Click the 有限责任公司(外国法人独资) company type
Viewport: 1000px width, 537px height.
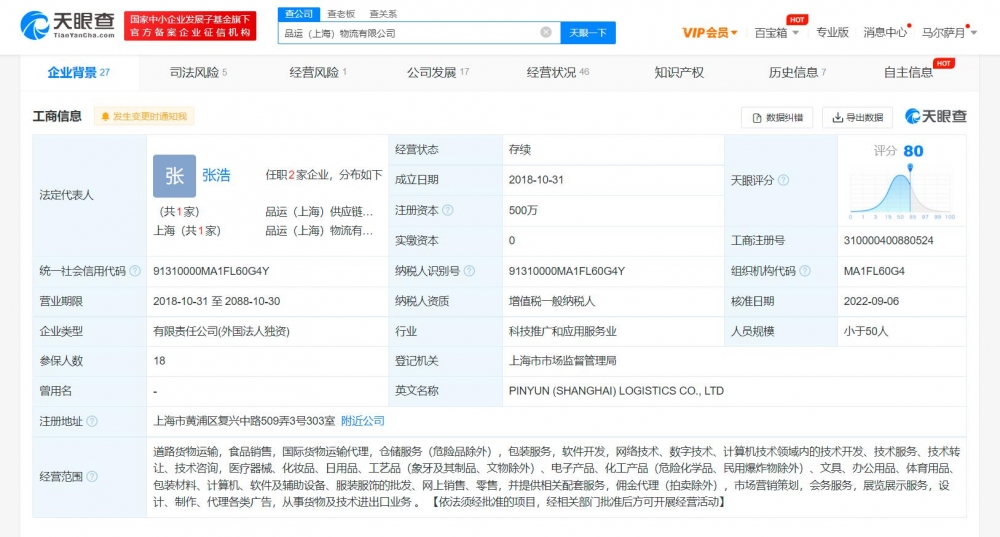coord(221,332)
